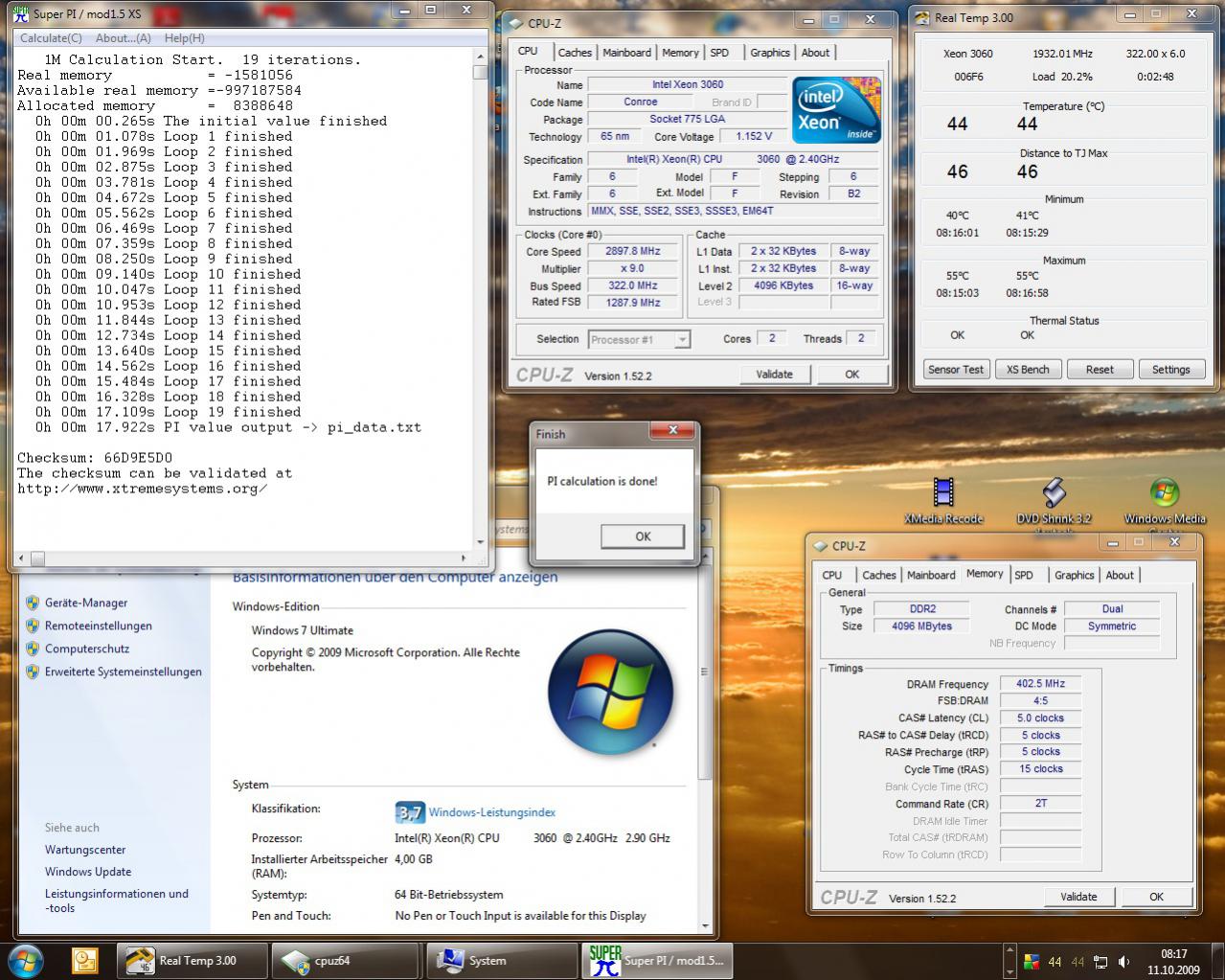1225x980 pixels.
Task: Click the network tray icon
Action: [1100, 962]
